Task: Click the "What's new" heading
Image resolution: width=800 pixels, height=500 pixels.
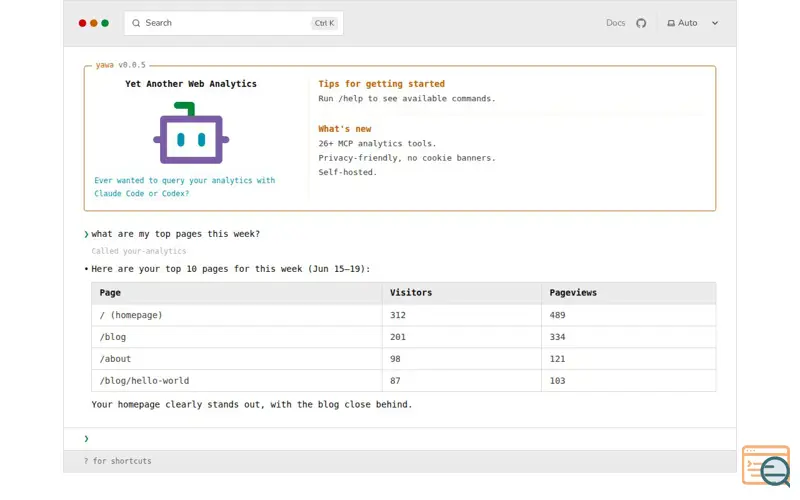Action: [345, 129]
